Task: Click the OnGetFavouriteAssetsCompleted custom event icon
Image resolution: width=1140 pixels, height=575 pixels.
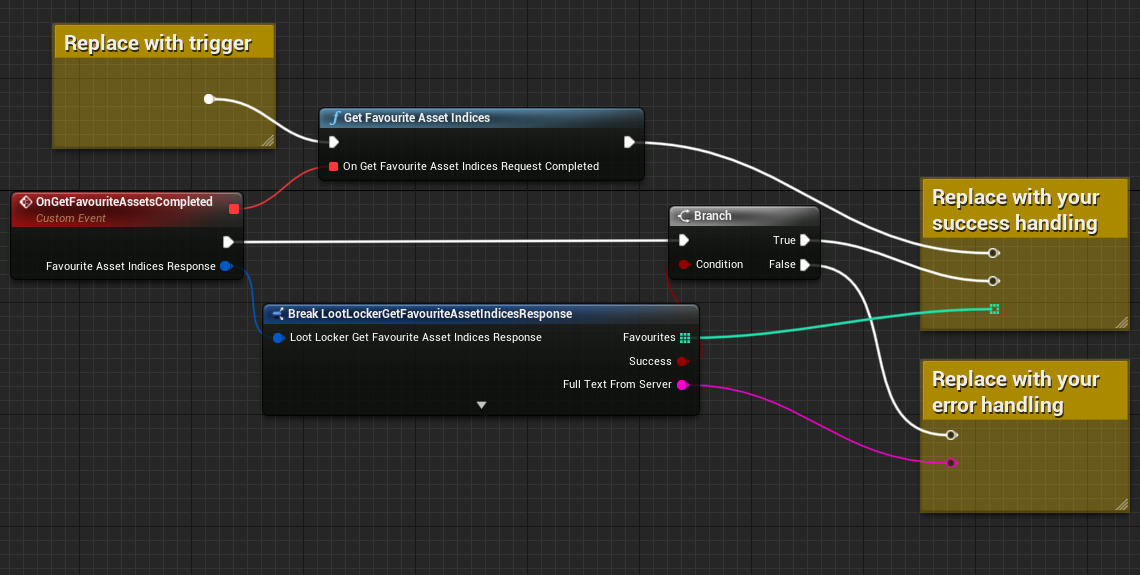Action: point(25,202)
